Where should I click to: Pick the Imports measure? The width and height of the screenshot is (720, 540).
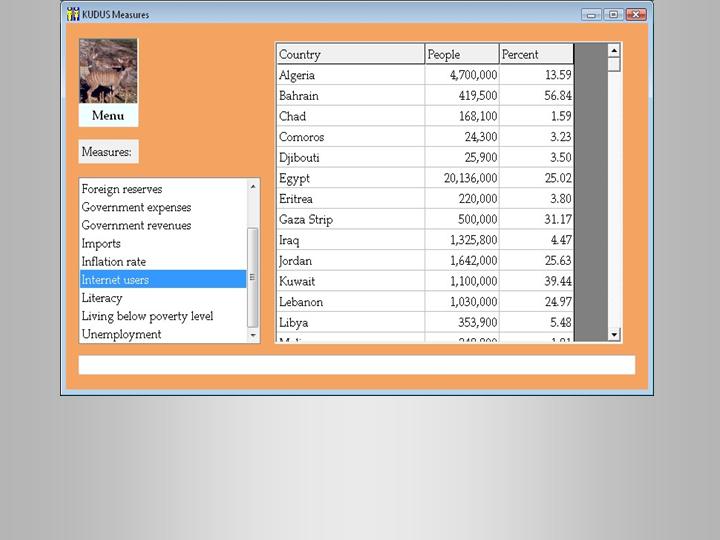point(101,243)
